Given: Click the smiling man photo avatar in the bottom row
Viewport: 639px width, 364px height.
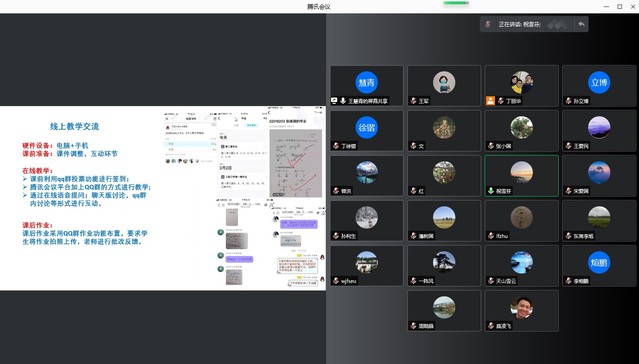Looking at the screenshot, I should tap(521, 307).
